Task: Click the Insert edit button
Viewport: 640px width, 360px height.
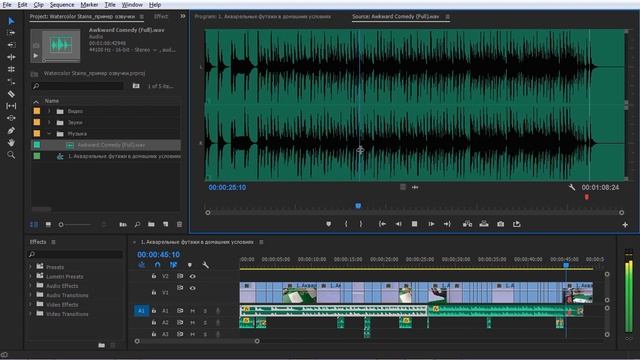Action: click(467, 224)
